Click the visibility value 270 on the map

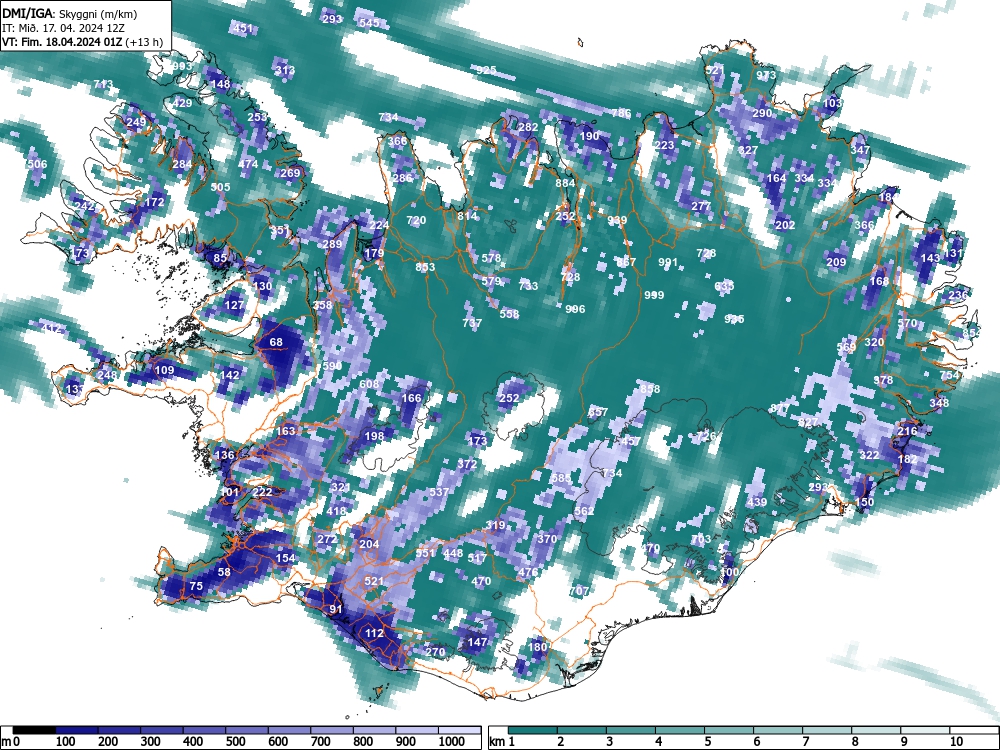(435, 652)
